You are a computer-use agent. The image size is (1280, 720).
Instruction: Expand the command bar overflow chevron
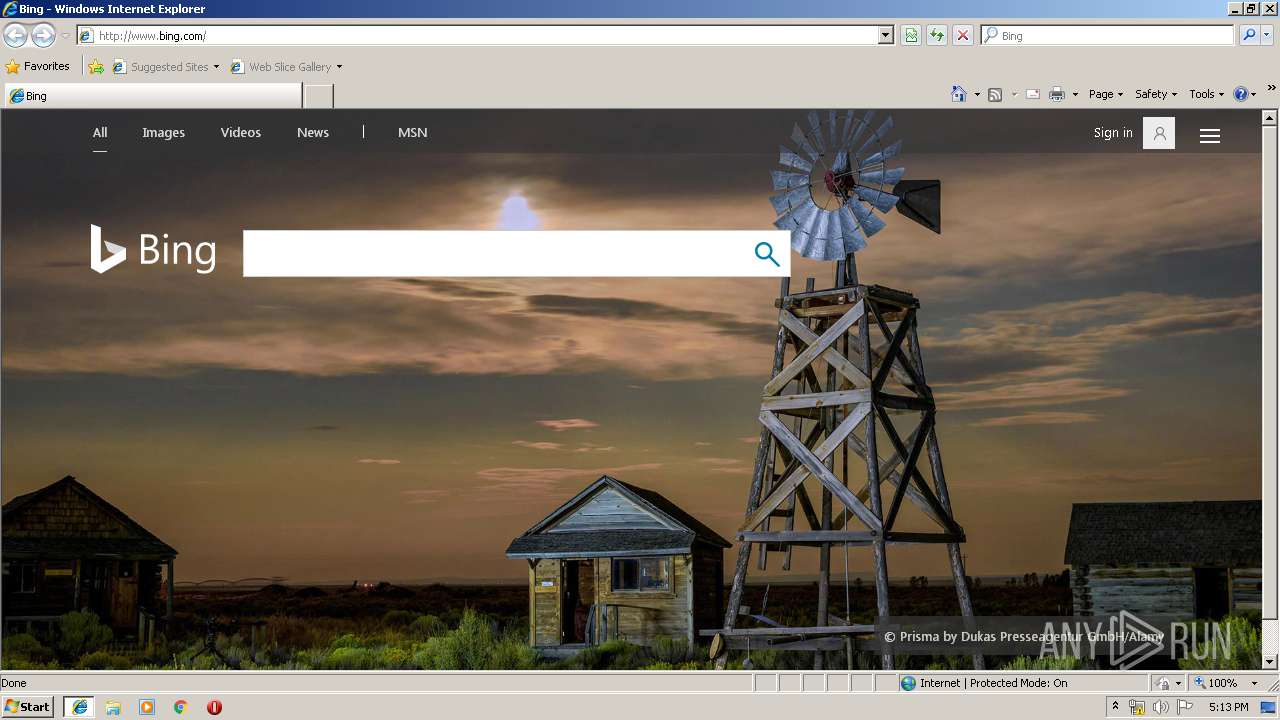point(1271,90)
